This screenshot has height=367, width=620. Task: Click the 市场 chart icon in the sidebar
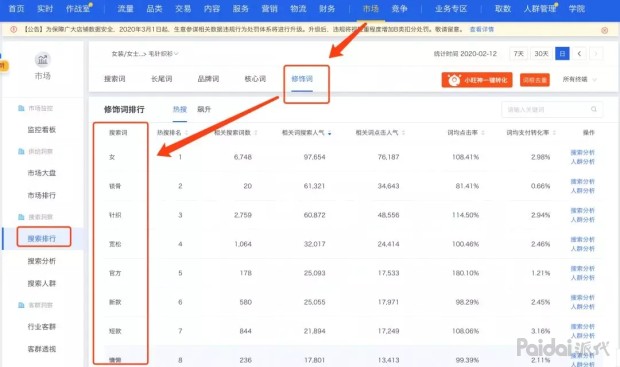pos(42,60)
